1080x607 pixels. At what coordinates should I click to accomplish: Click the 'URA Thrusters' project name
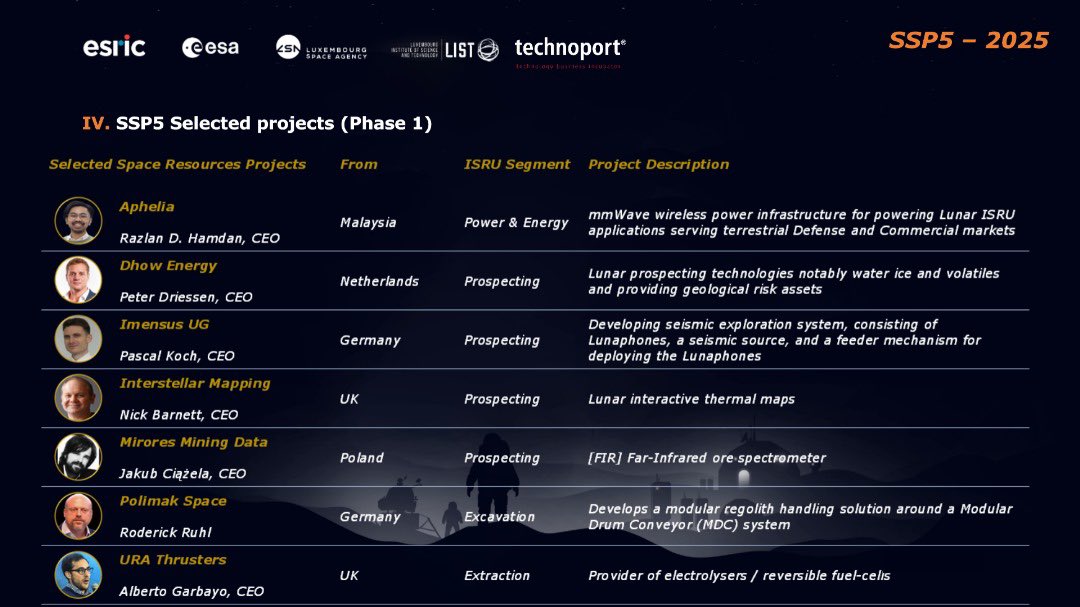point(173,560)
